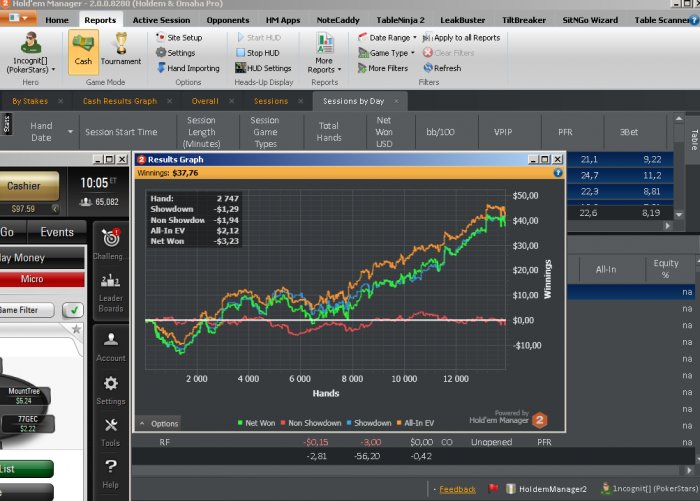Open Leader Boards in PokerStars sidebar

[110, 293]
